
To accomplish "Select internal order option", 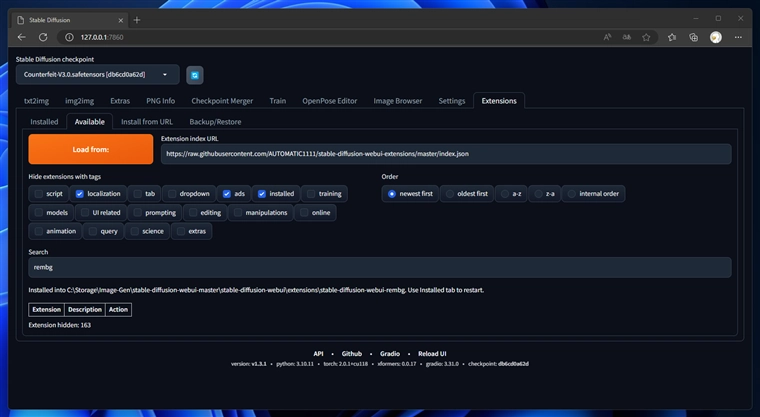I will pyautogui.click(x=571, y=194).
